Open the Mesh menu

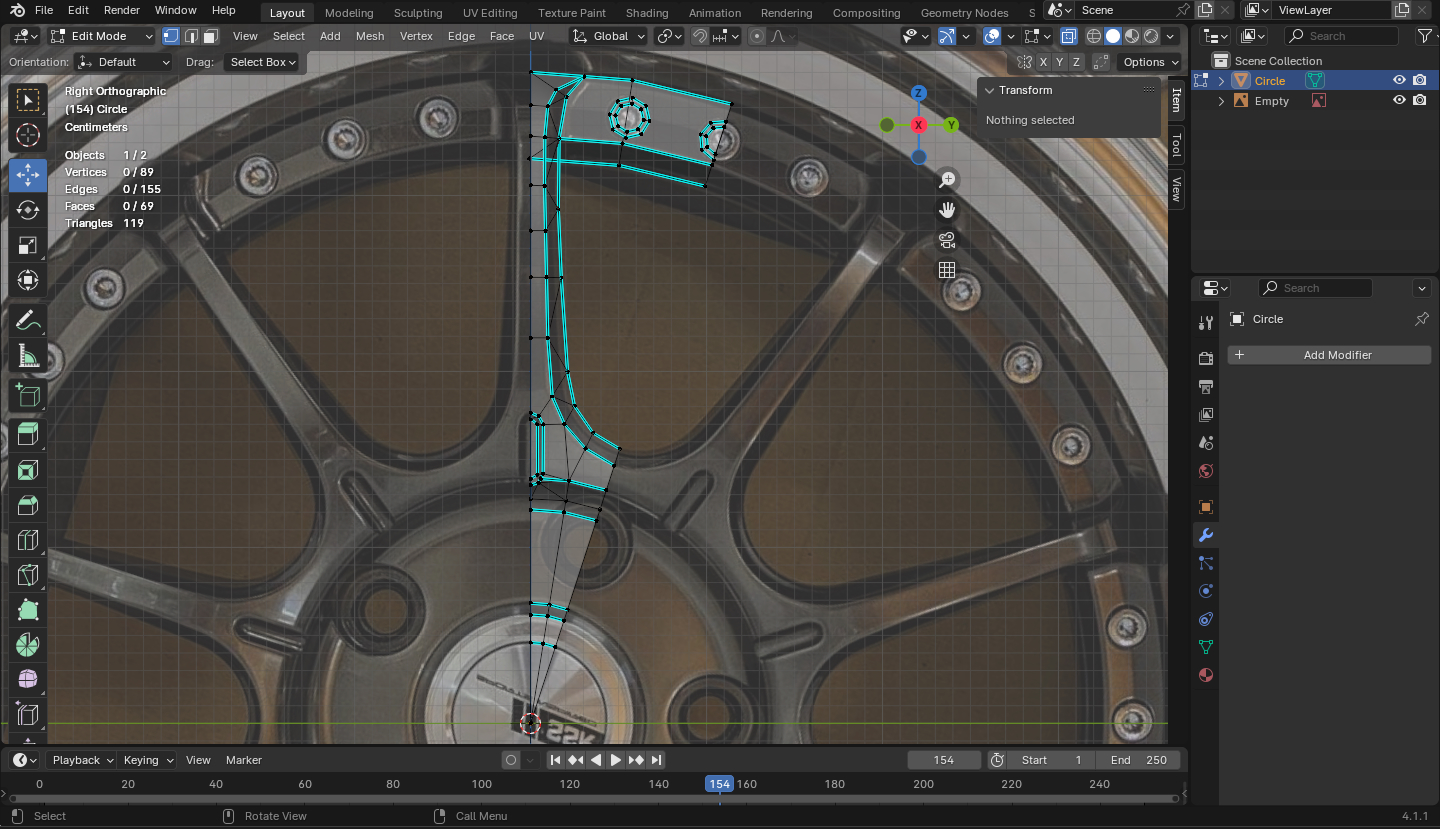click(369, 36)
